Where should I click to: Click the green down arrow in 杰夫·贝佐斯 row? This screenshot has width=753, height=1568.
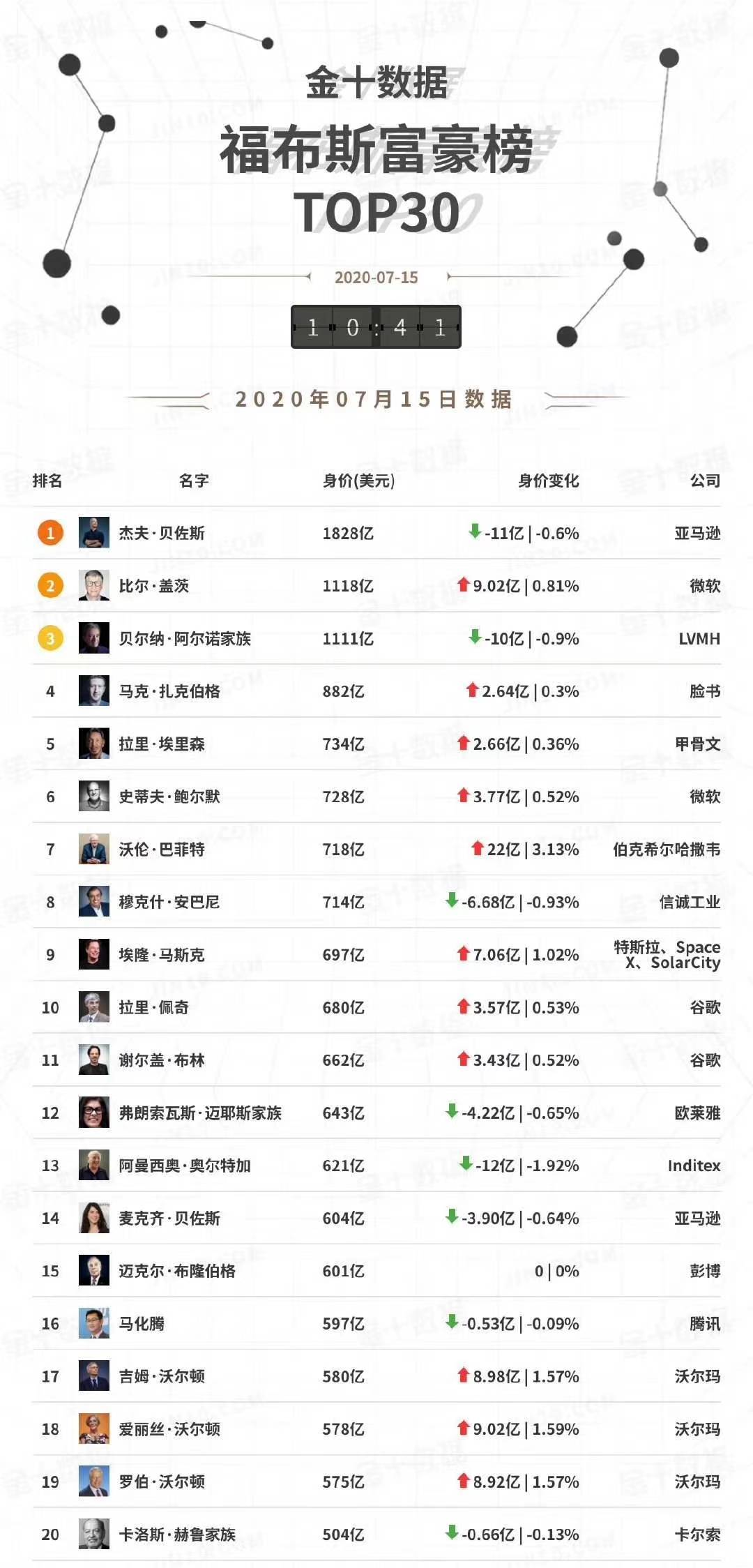pyautogui.click(x=475, y=532)
